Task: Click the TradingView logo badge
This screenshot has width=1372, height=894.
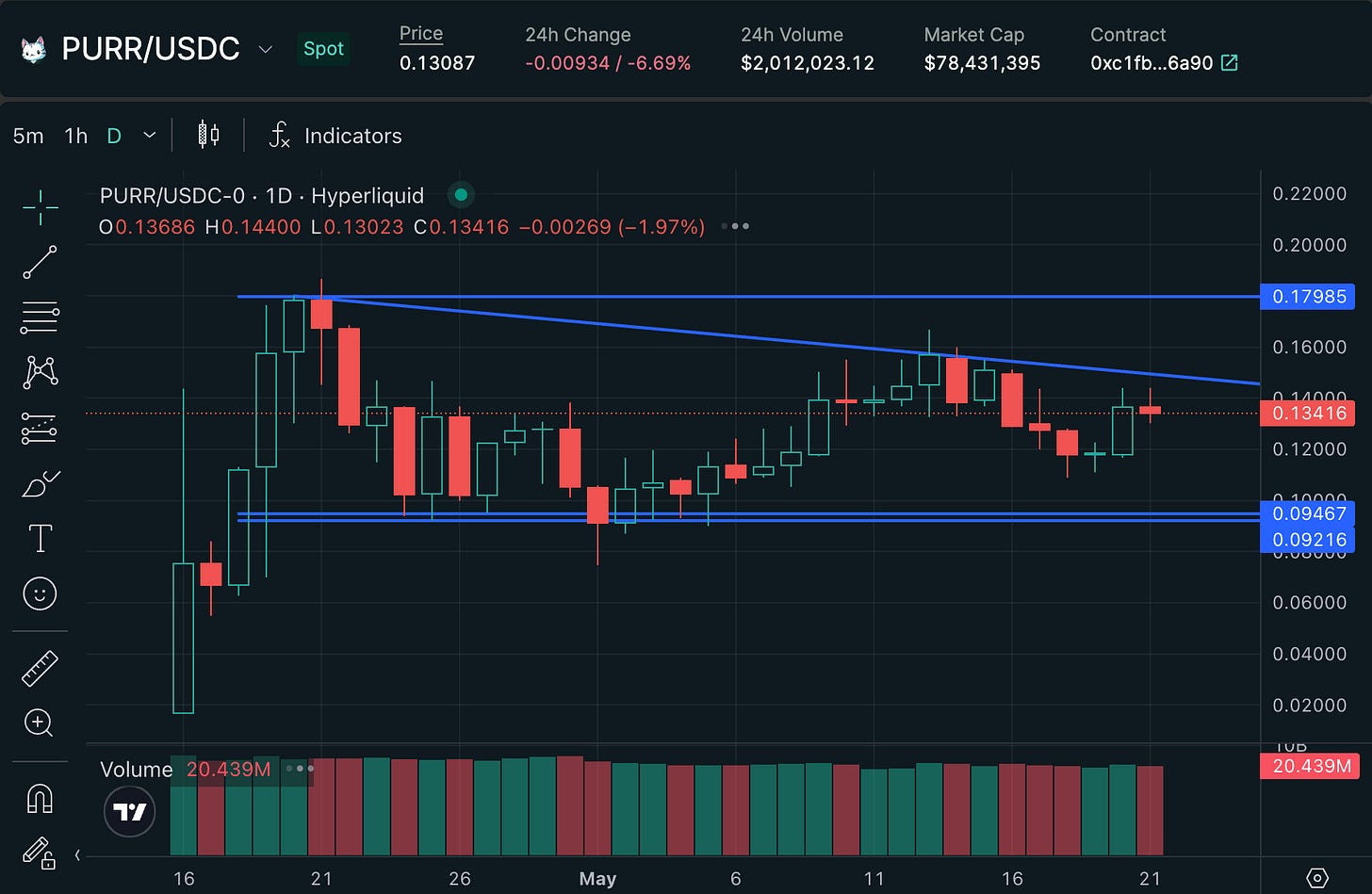Action: pyautogui.click(x=129, y=811)
